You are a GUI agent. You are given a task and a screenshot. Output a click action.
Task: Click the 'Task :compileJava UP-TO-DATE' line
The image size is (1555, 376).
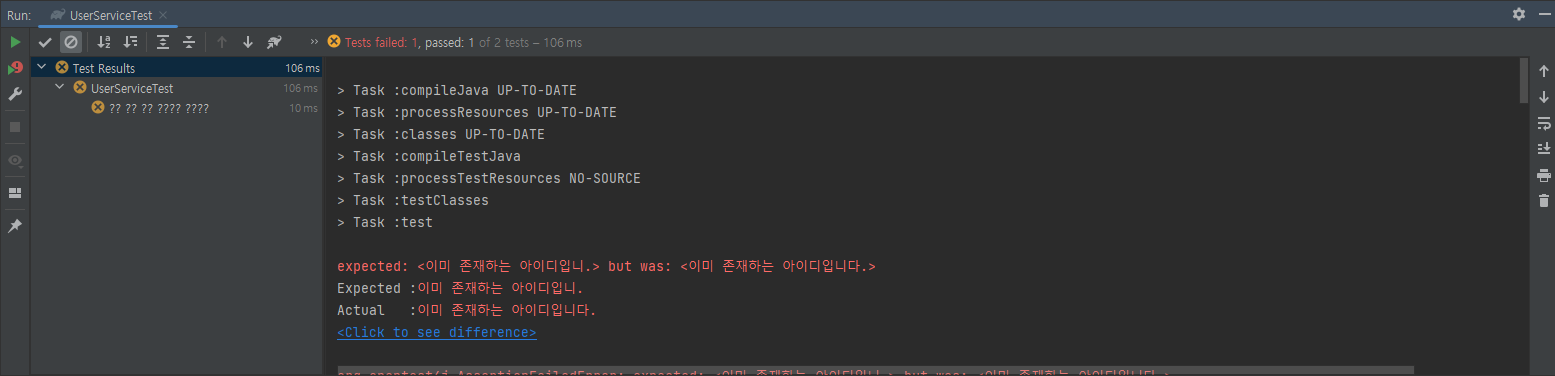pyautogui.click(x=457, y=90)
